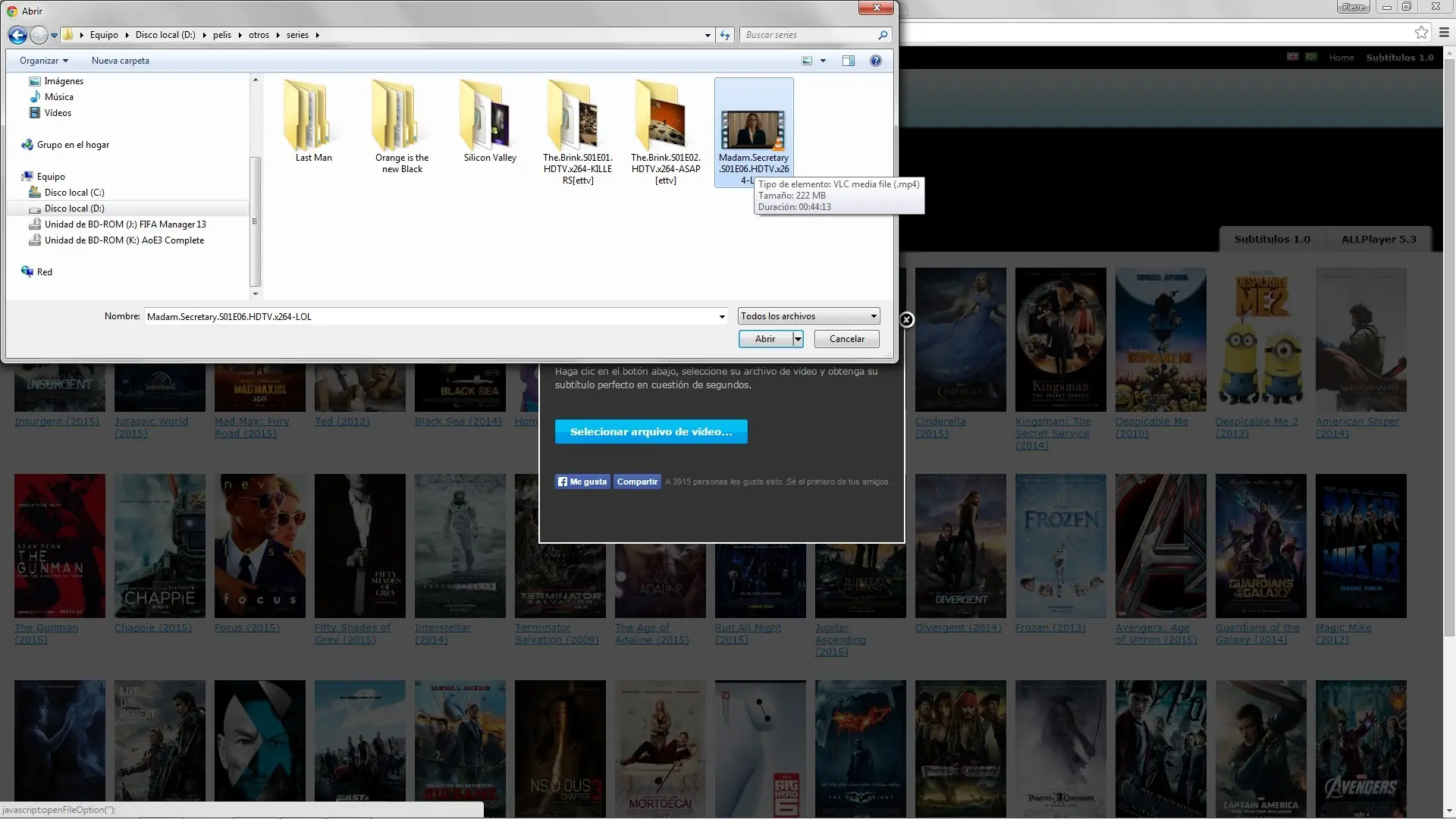Open The.Brink.S01E01 folder
The height and width of the screenshot is (819, 1456).
click(578, 133)
